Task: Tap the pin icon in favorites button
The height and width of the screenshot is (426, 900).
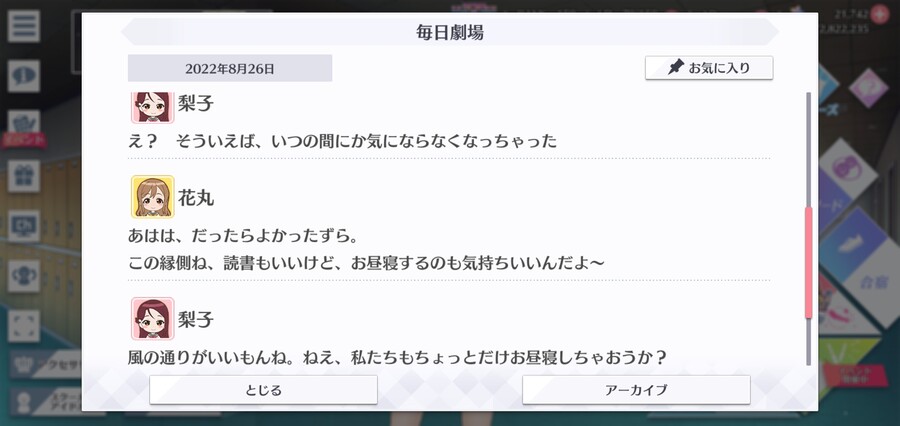Action: [x=676, y=68]
